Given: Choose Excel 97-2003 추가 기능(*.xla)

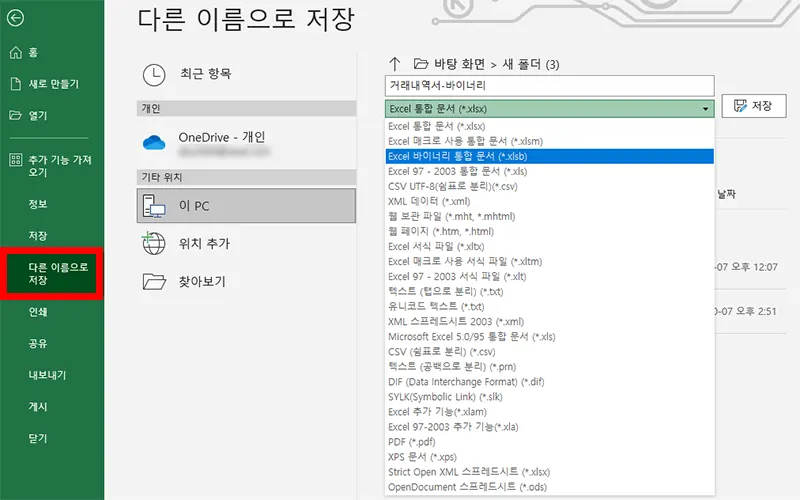Looking at the screenshot, I should click(549, 427).
